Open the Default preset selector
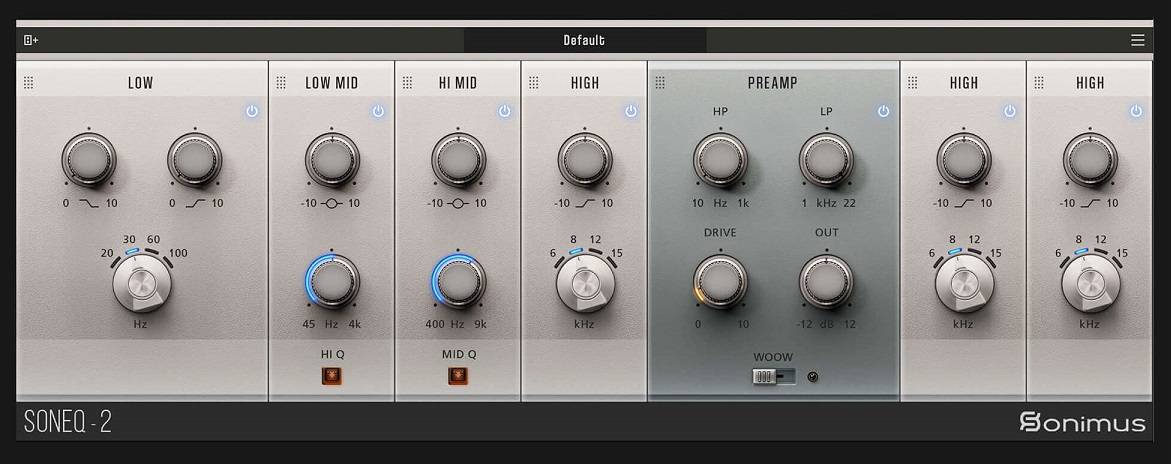1171x464 pixels. coord(584,40)
